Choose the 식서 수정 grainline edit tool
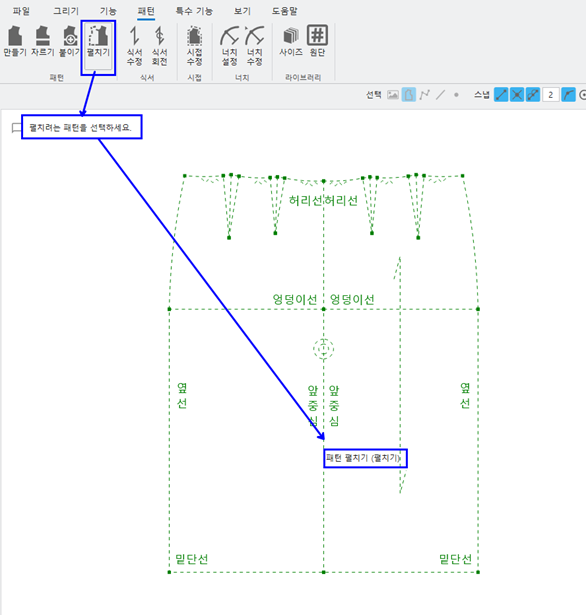 (135, 46)
